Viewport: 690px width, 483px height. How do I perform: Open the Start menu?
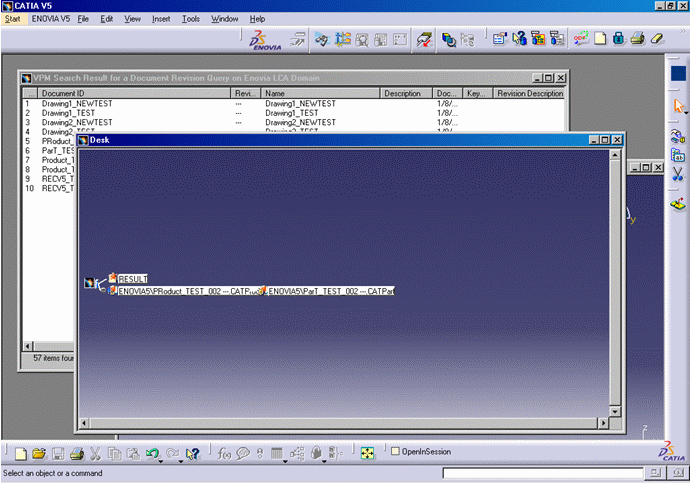pos(12,19)
